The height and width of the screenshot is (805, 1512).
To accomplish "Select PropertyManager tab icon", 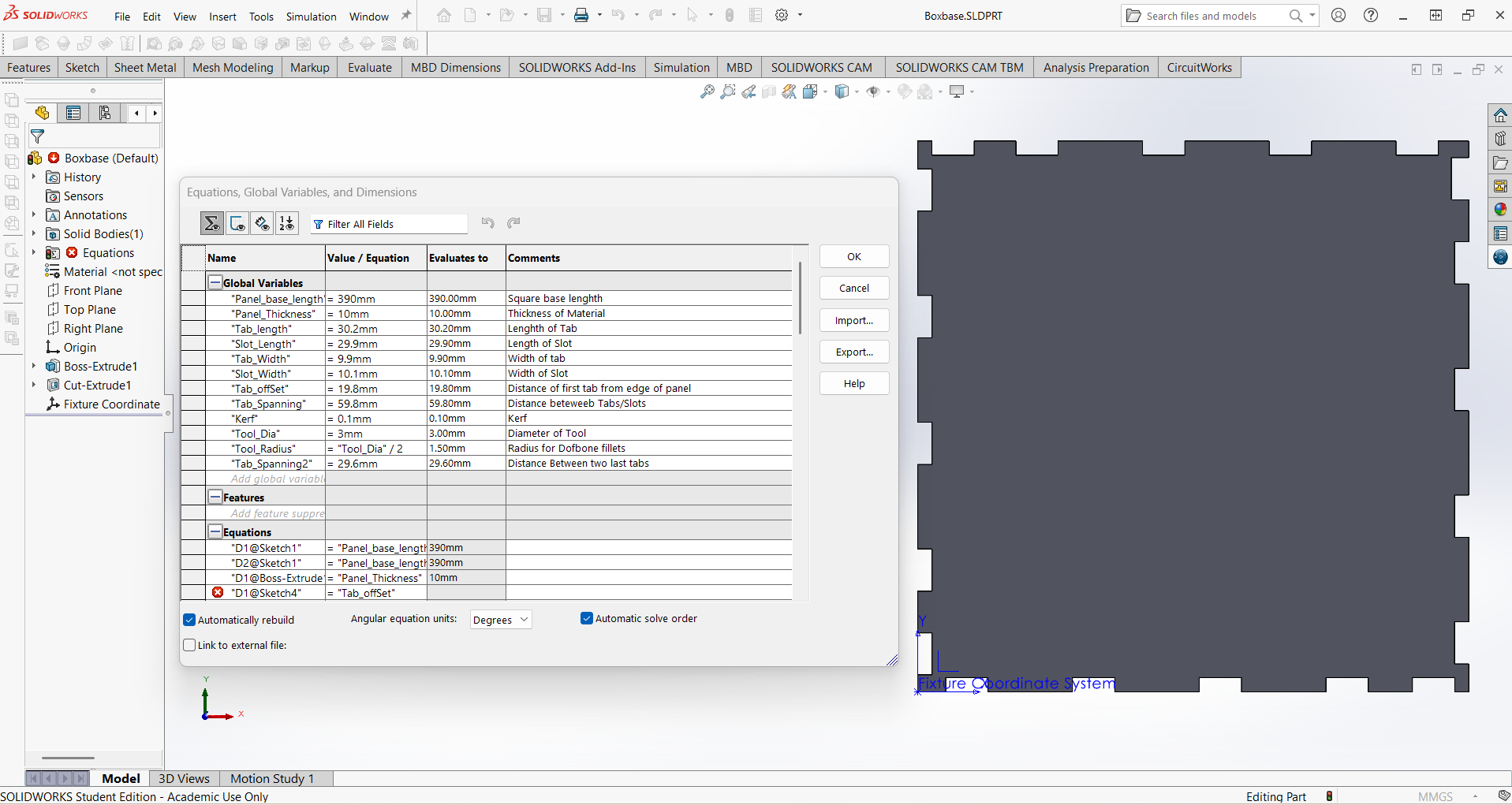I will coord(73,113).
